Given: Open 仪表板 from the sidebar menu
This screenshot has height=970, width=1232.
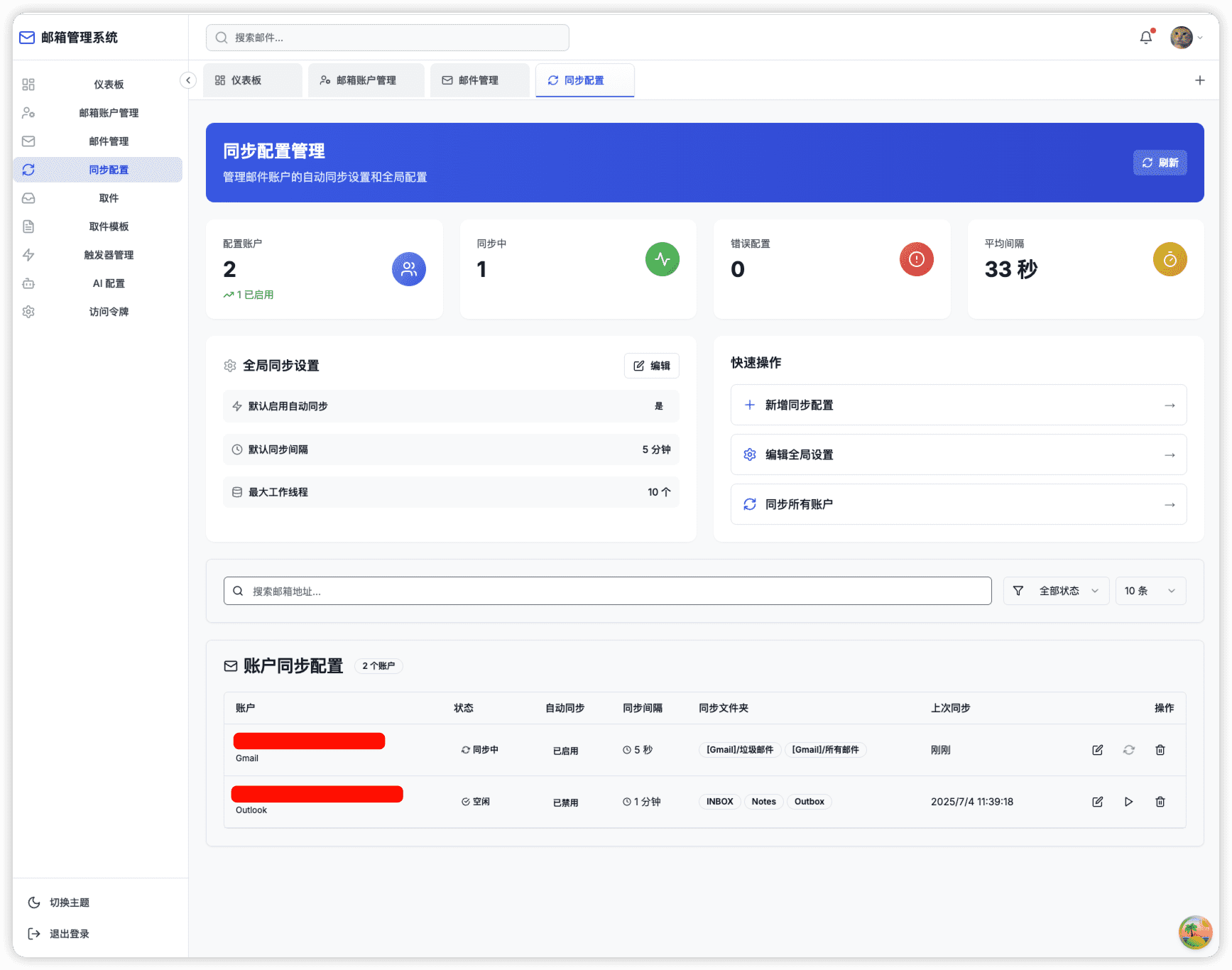Looking at the screenshot, I should tap(98, 85).
